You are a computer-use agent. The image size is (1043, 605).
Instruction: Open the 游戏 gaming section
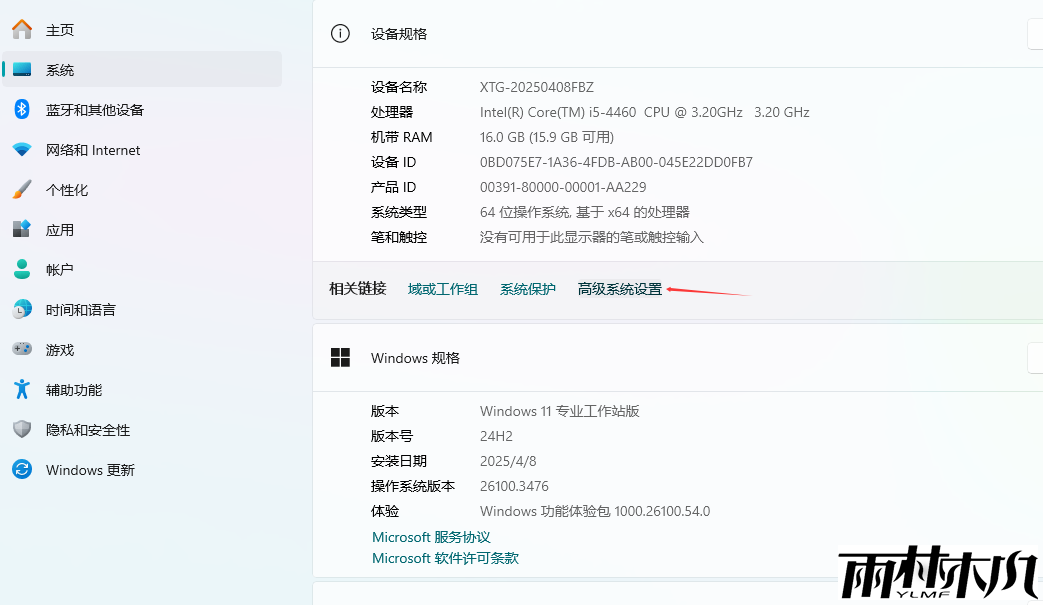(x=60, y=349)
